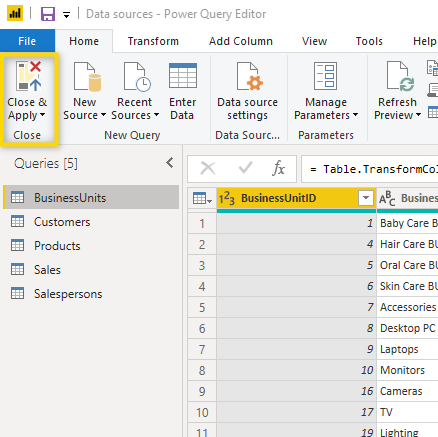438x437 pixels.
Task: Select the BusinessUnitID column header
Action: pyautogui.click(x=296, y=198)
